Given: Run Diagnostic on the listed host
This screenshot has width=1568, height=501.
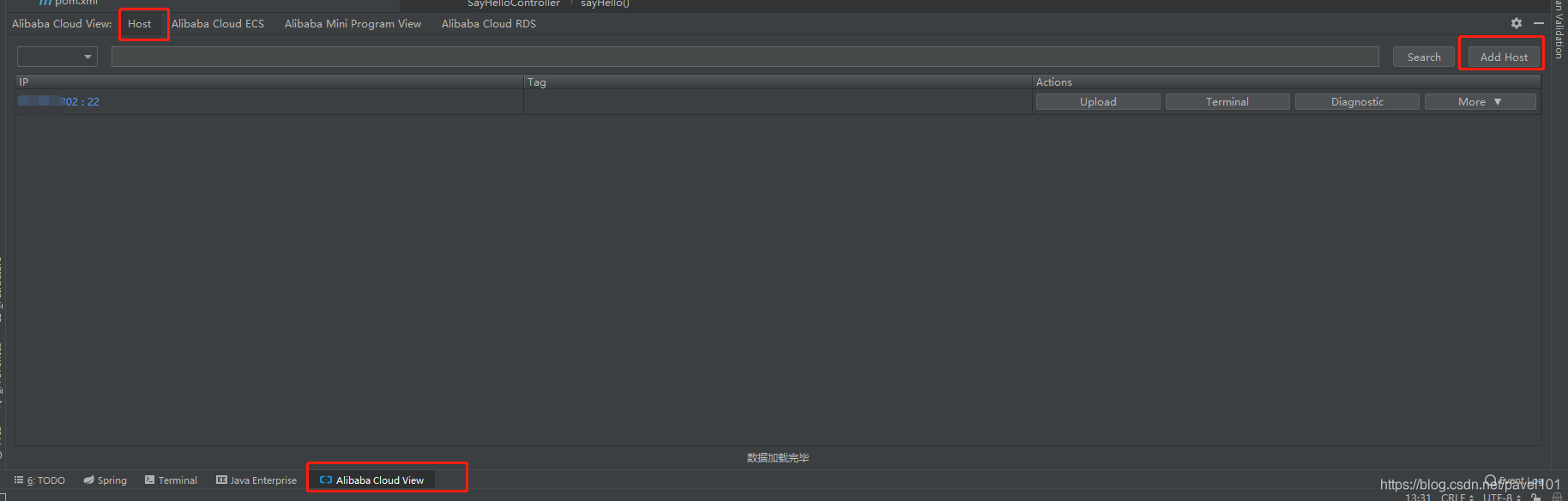Looking at the screenshot, I should click(x=1357, y=101).
